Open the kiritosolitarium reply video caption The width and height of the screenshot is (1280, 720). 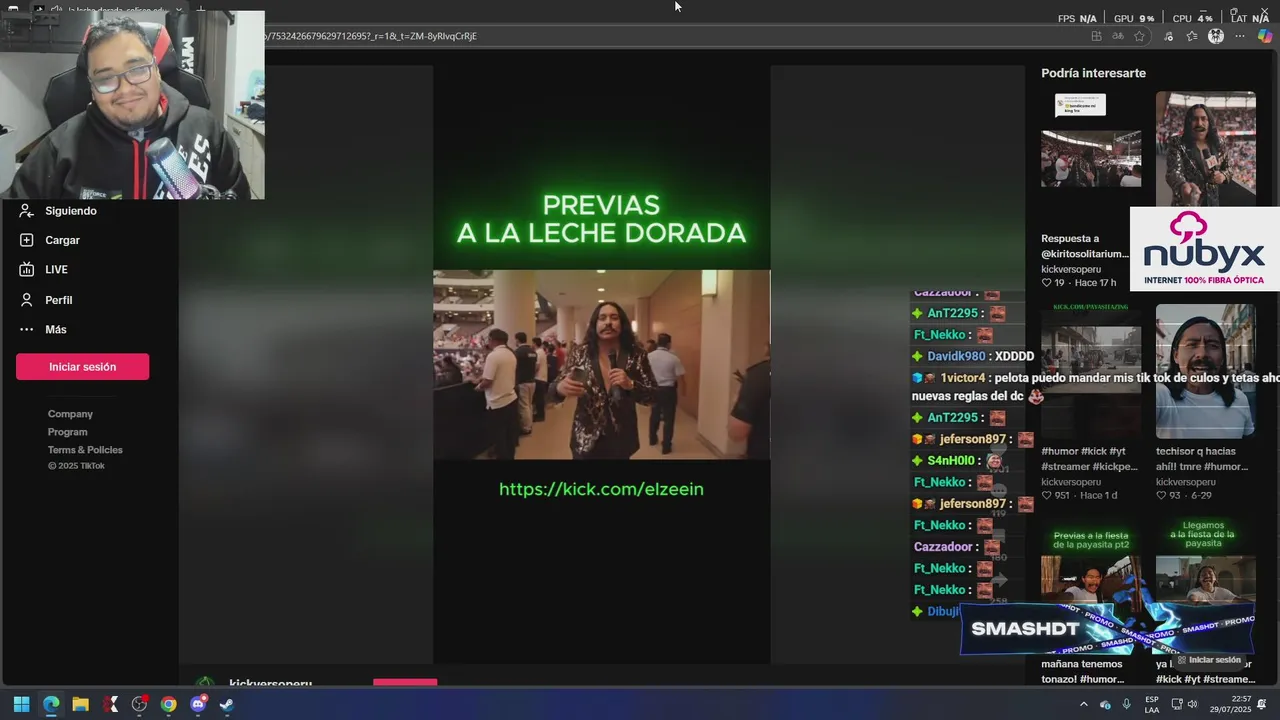point(1084,246)
